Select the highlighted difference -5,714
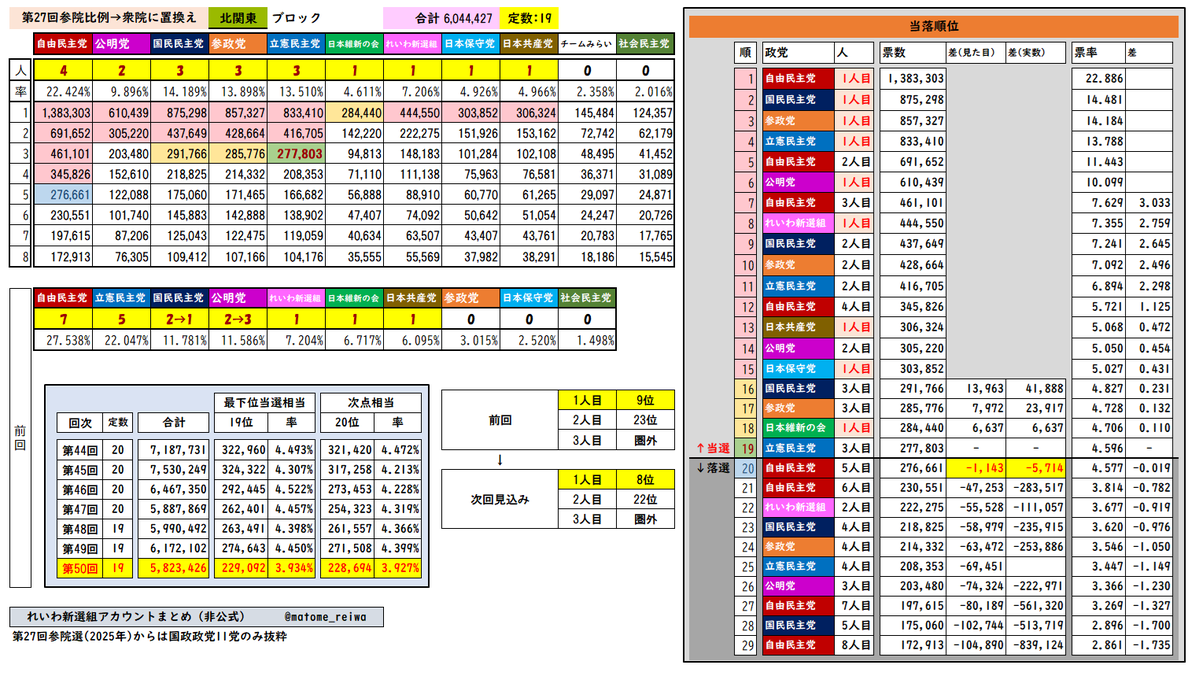 (x=1035, y=468)
